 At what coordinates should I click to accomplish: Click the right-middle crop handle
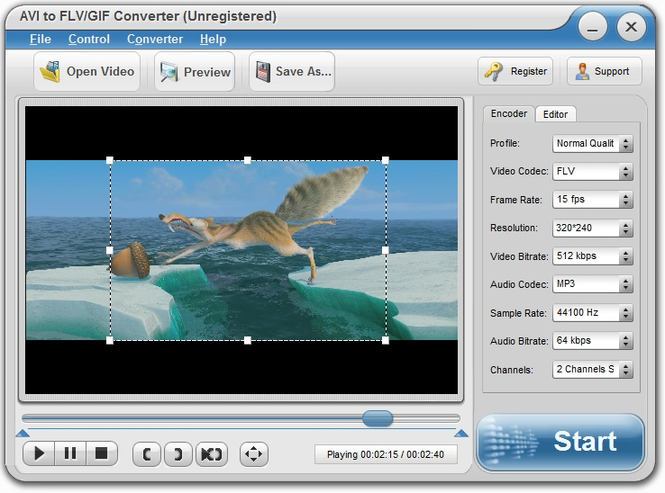[386, 250]
